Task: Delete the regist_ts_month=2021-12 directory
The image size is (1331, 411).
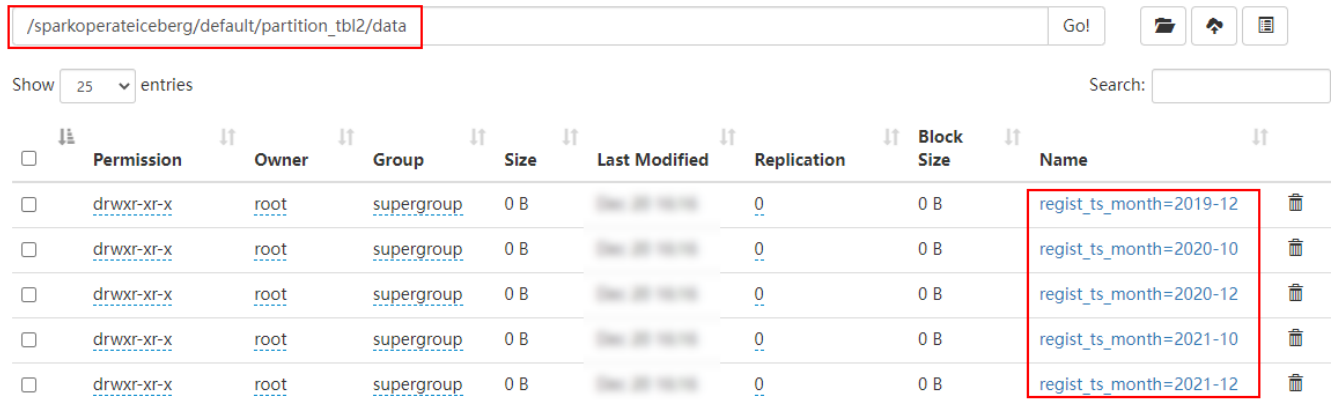Action: 1295,384
